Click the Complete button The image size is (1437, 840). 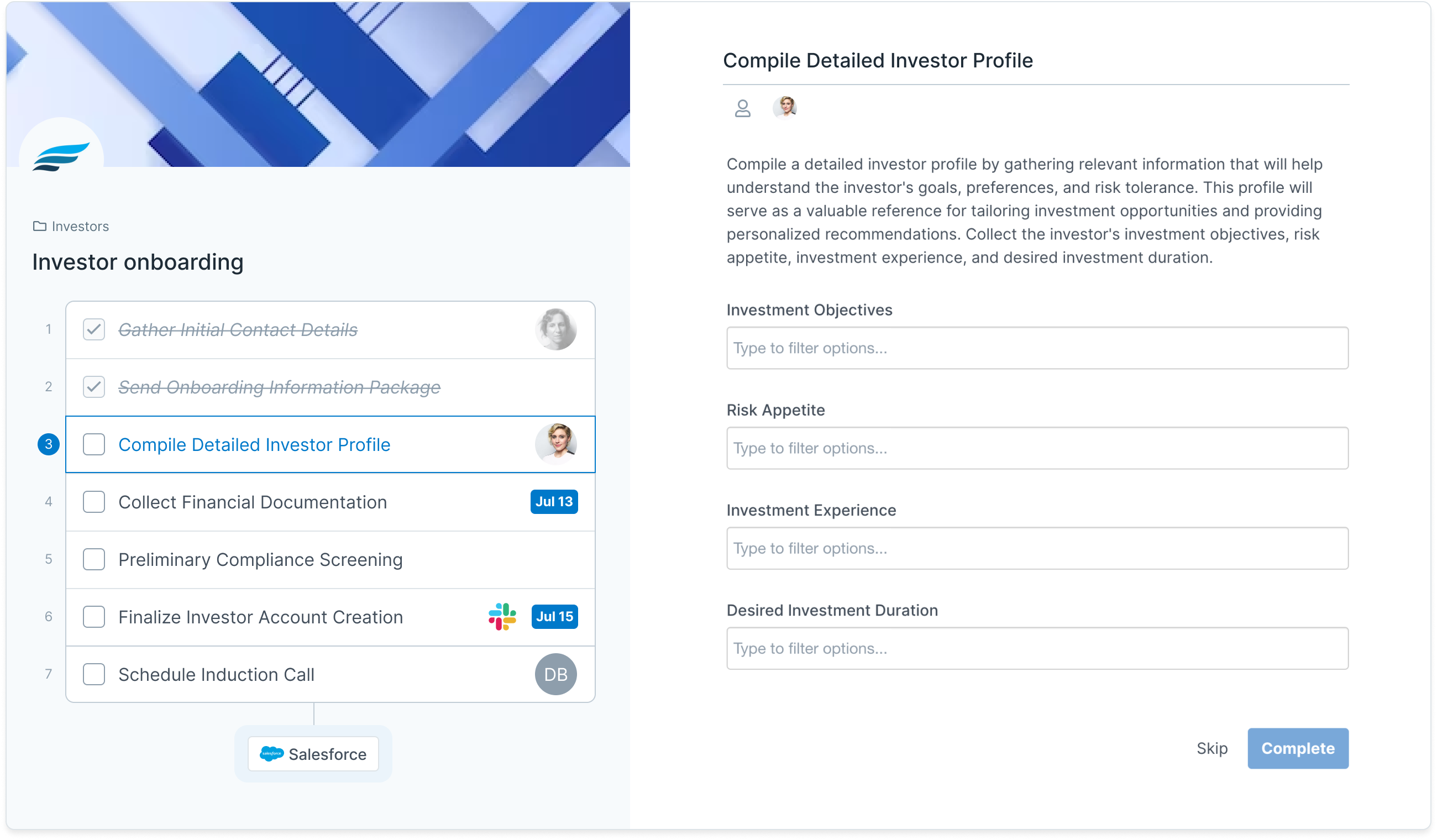[x=1298, y=748]
